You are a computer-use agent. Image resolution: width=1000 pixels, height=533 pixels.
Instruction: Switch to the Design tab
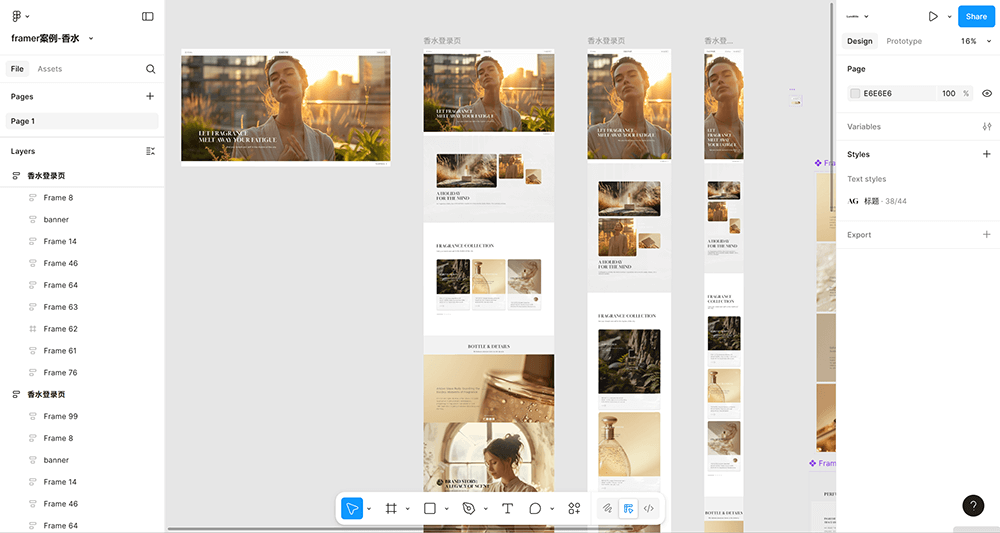[859, 41]
